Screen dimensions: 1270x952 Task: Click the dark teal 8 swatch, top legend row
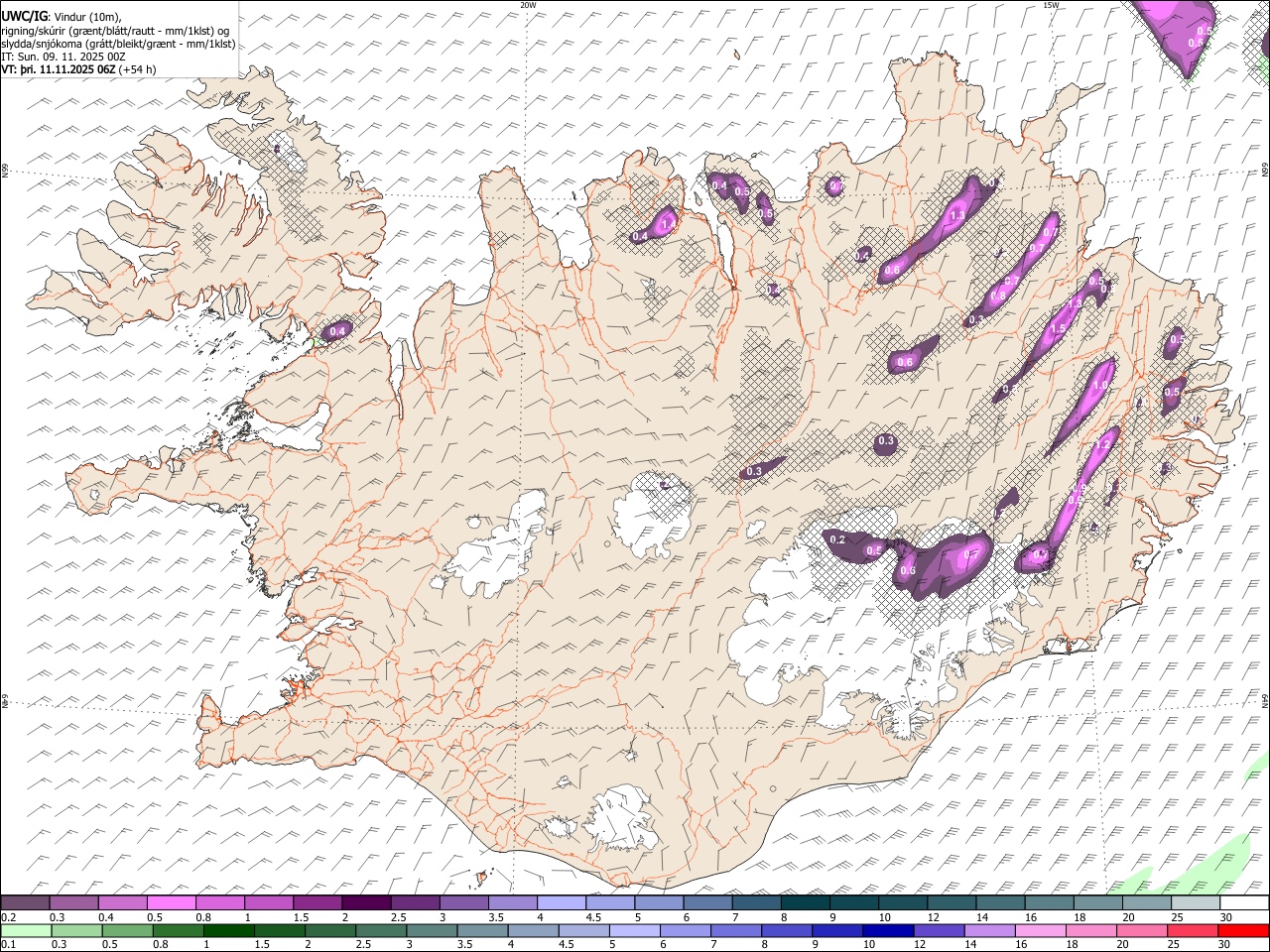[806, 902]
